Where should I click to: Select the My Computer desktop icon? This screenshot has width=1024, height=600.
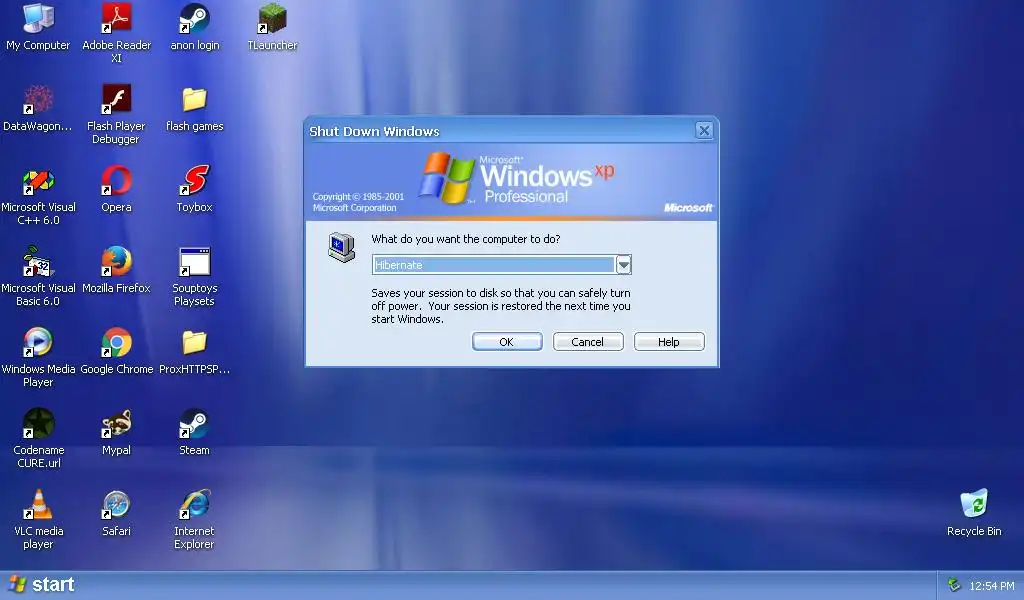38,19
